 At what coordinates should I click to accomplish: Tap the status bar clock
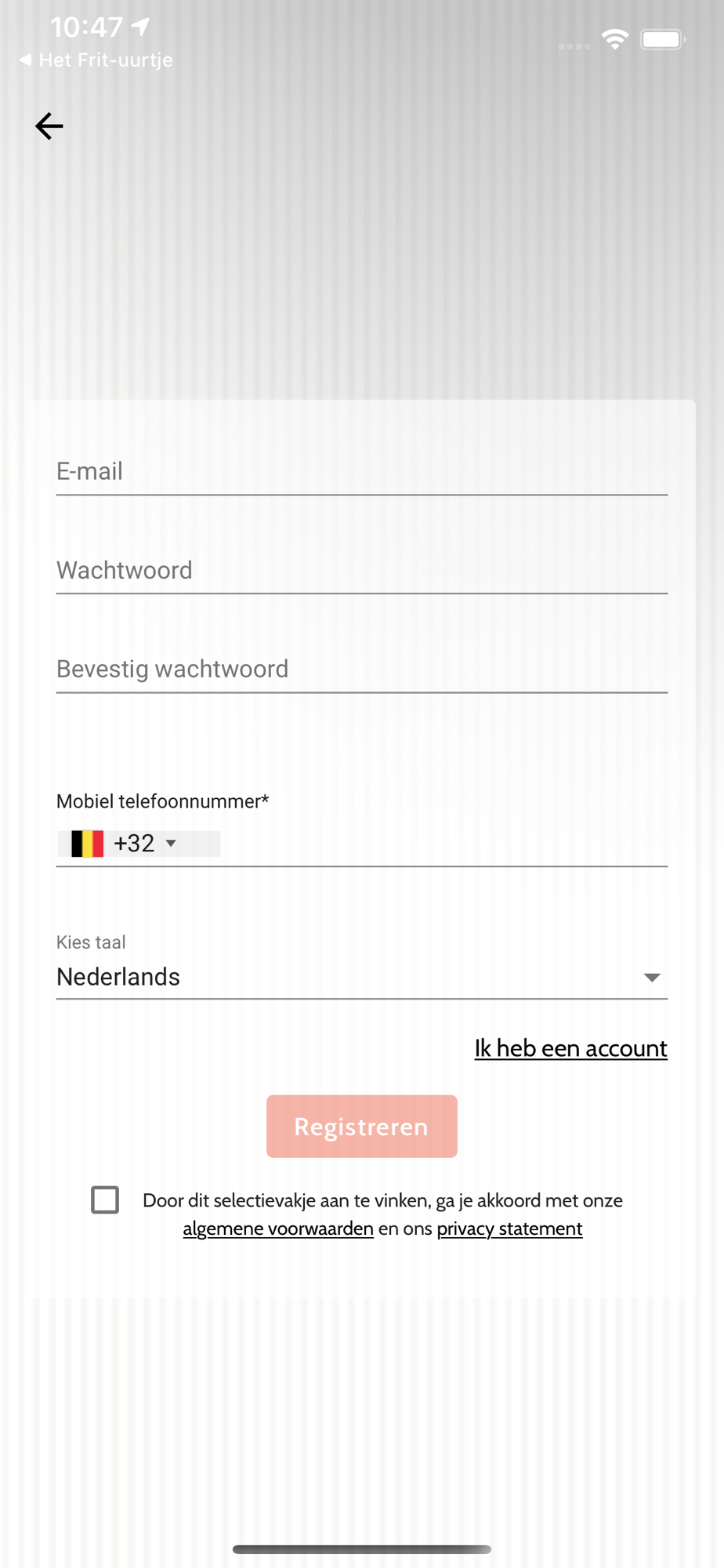pyautogui.click(x=86, y=27)
